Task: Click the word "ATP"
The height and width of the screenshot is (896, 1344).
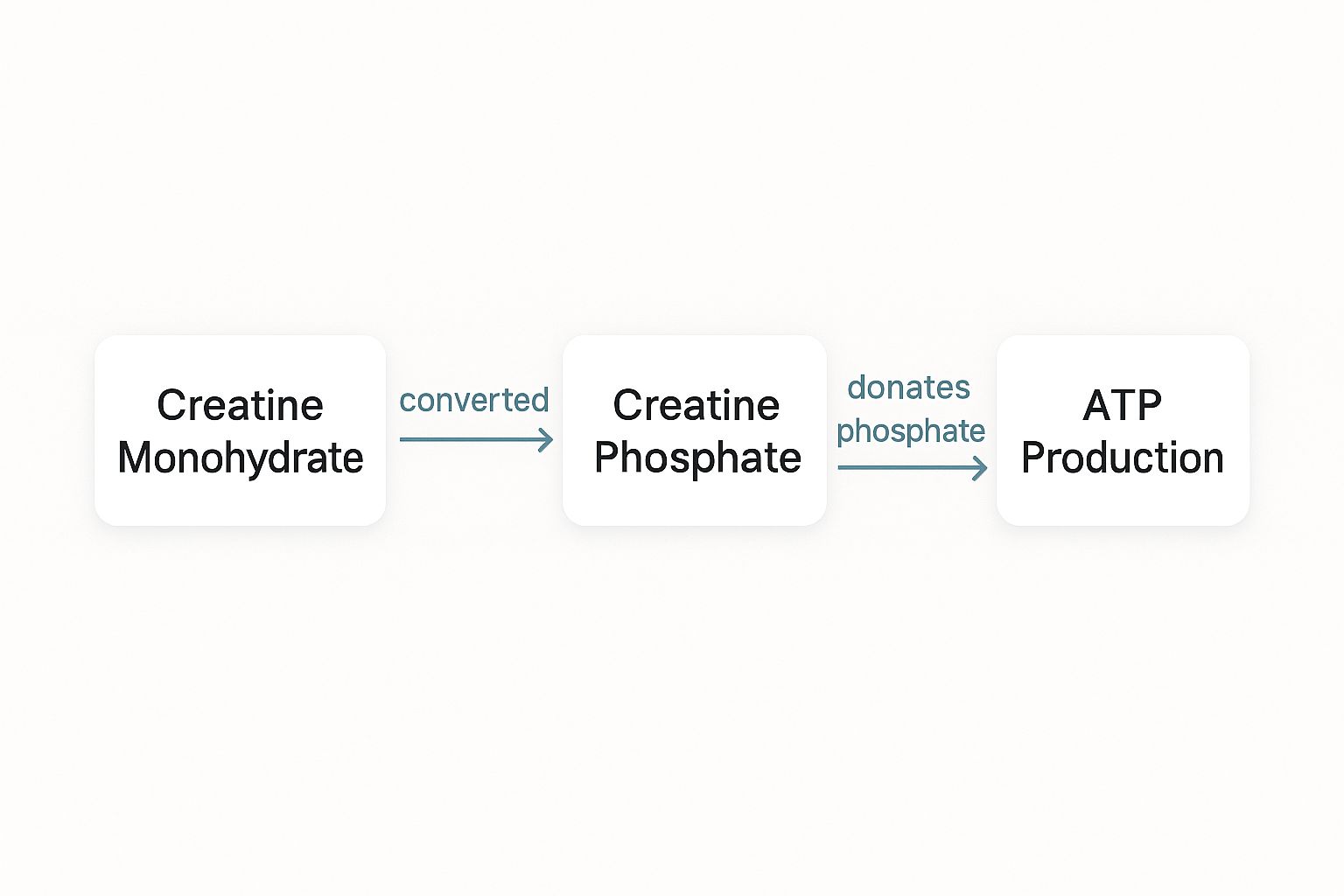Action: (x=1122, y=405)
